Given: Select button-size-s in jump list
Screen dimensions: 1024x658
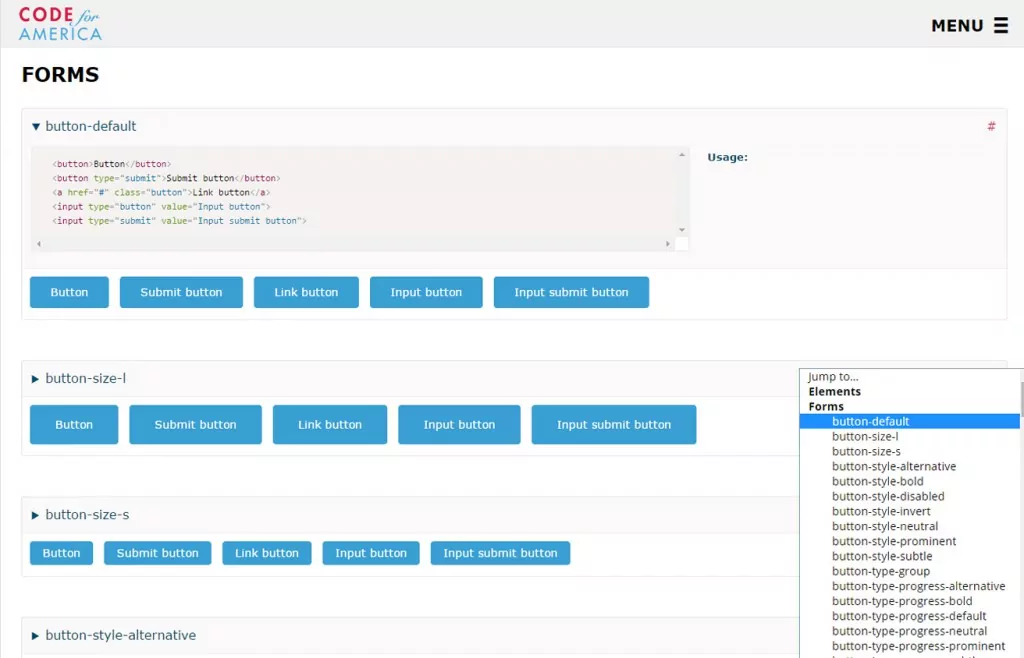Looking at the screenshot, I should [x=909, y=452].
